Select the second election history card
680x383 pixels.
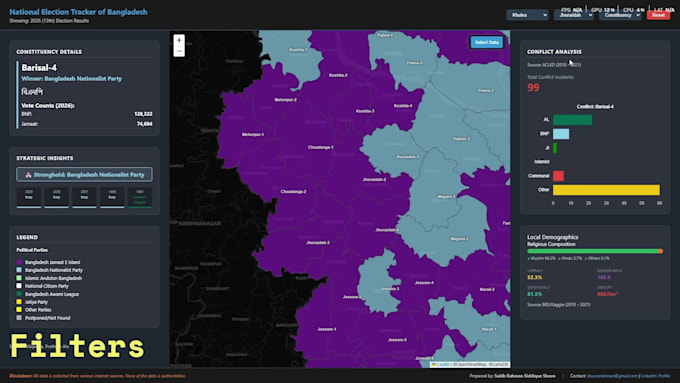pyautogui.click(x=56, y=197)
